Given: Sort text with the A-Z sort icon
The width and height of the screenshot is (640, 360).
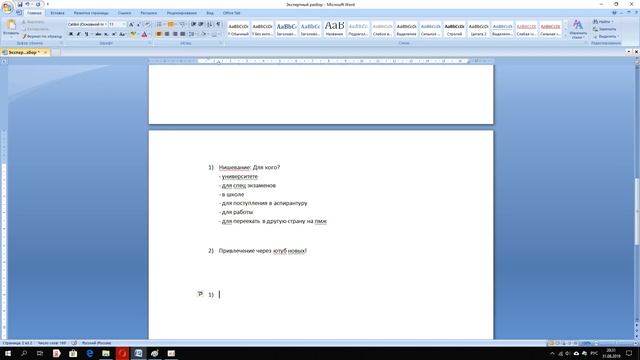Looking at the screenshot, I should (x=210, y=24).
